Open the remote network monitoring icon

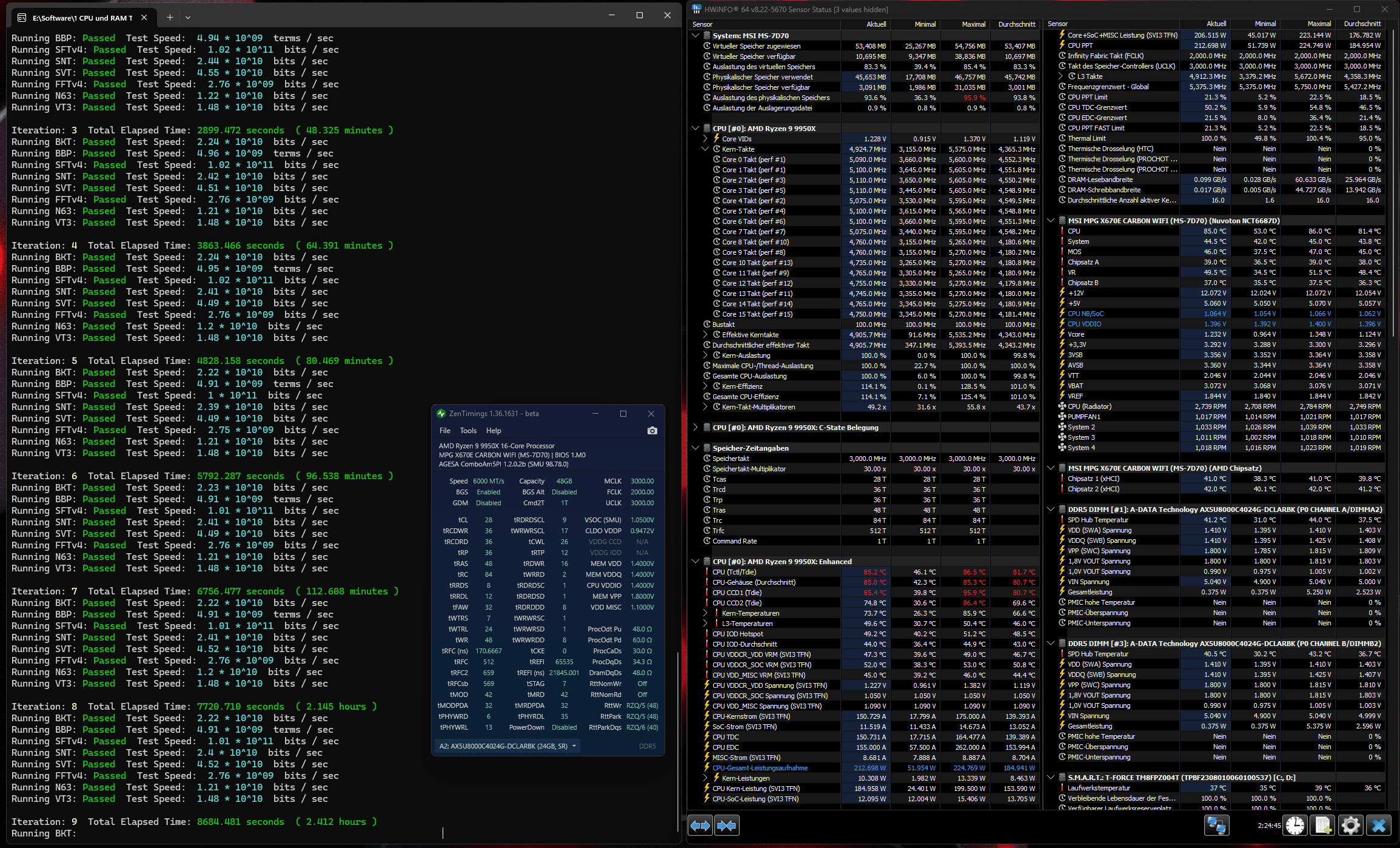click(1216, 826)
